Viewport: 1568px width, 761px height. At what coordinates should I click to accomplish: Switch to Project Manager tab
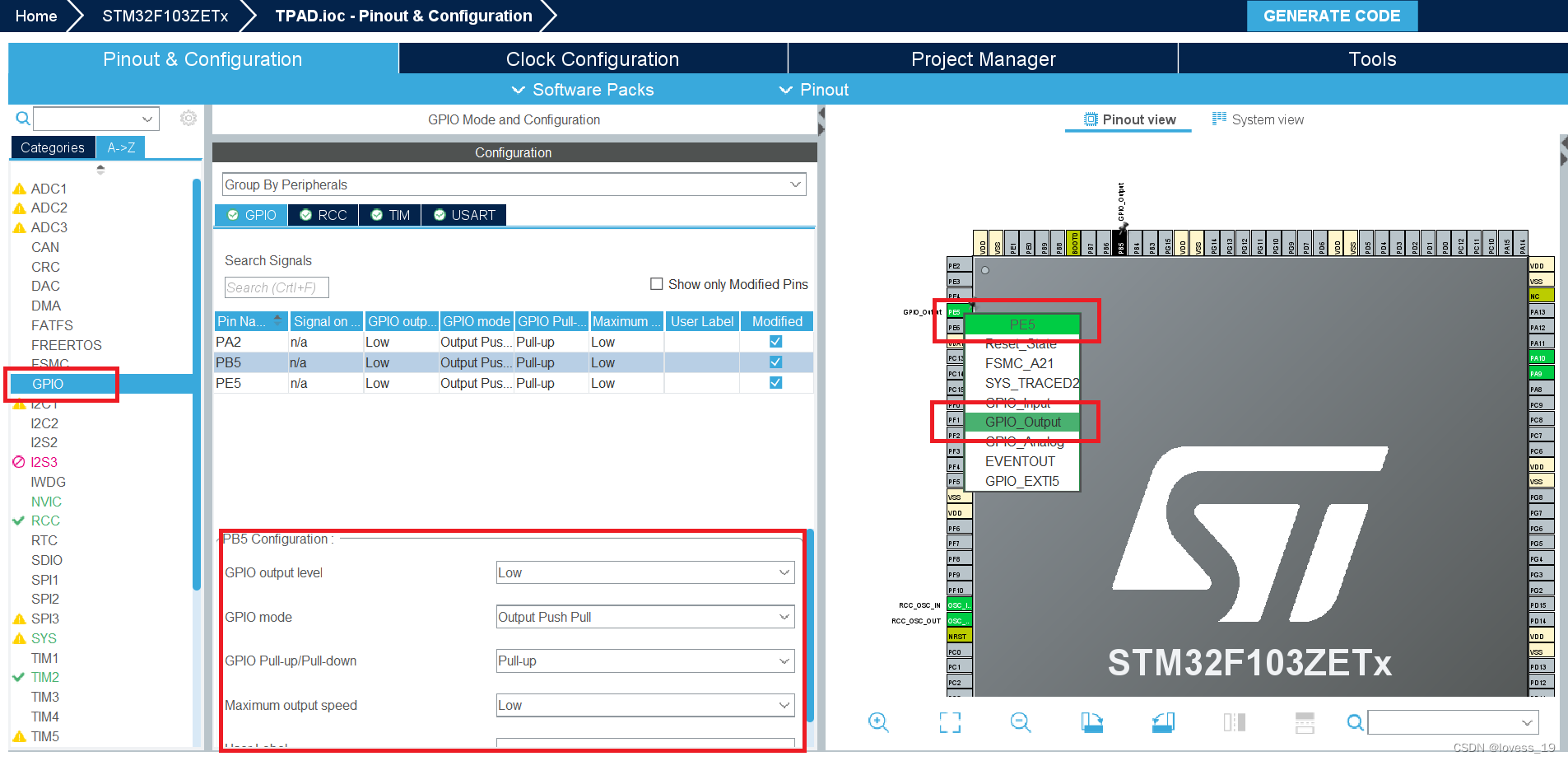click(983, 59)
